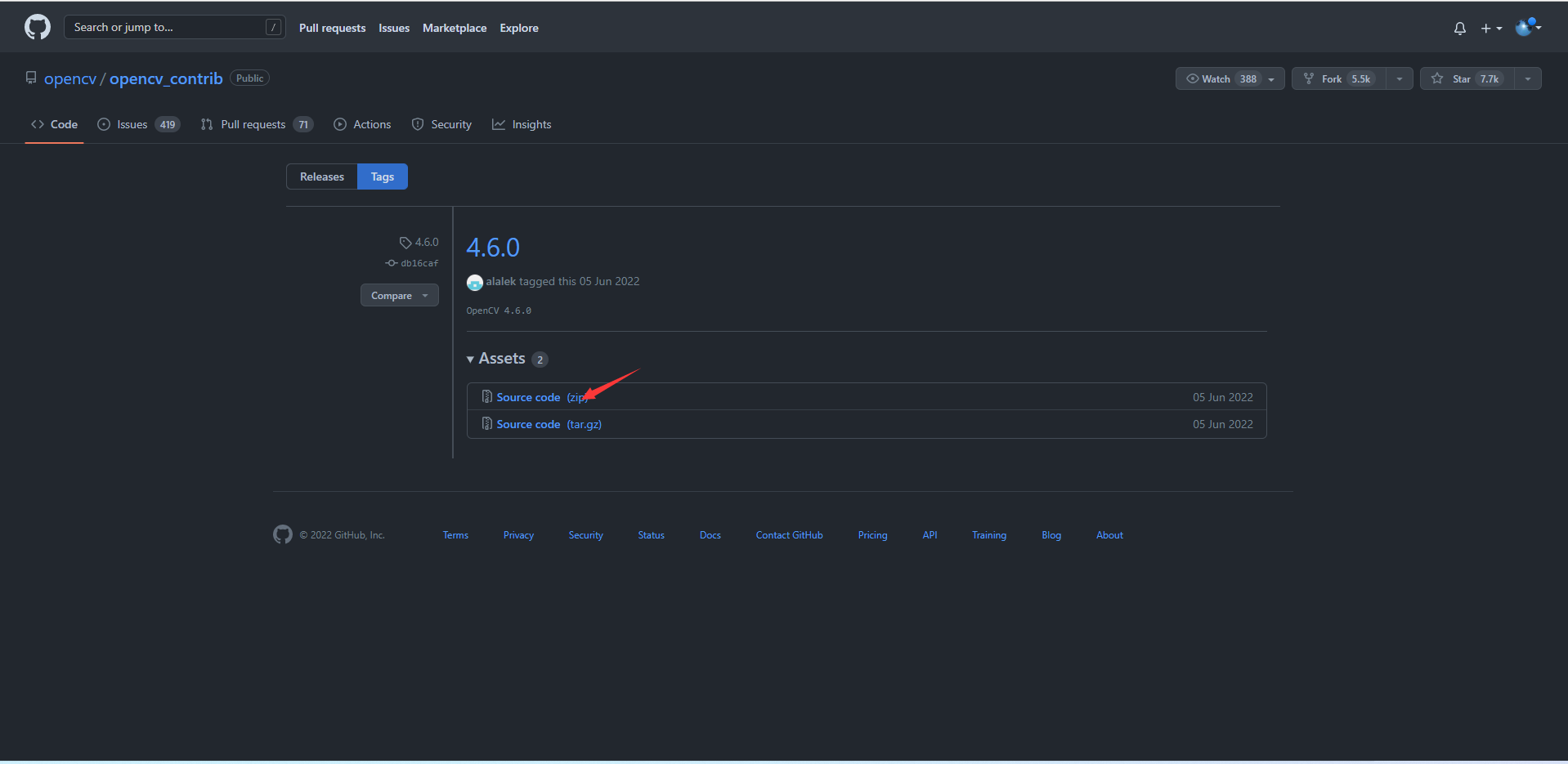Open alalek's profile avatar
1568x764 pixels.
[475, 282]
